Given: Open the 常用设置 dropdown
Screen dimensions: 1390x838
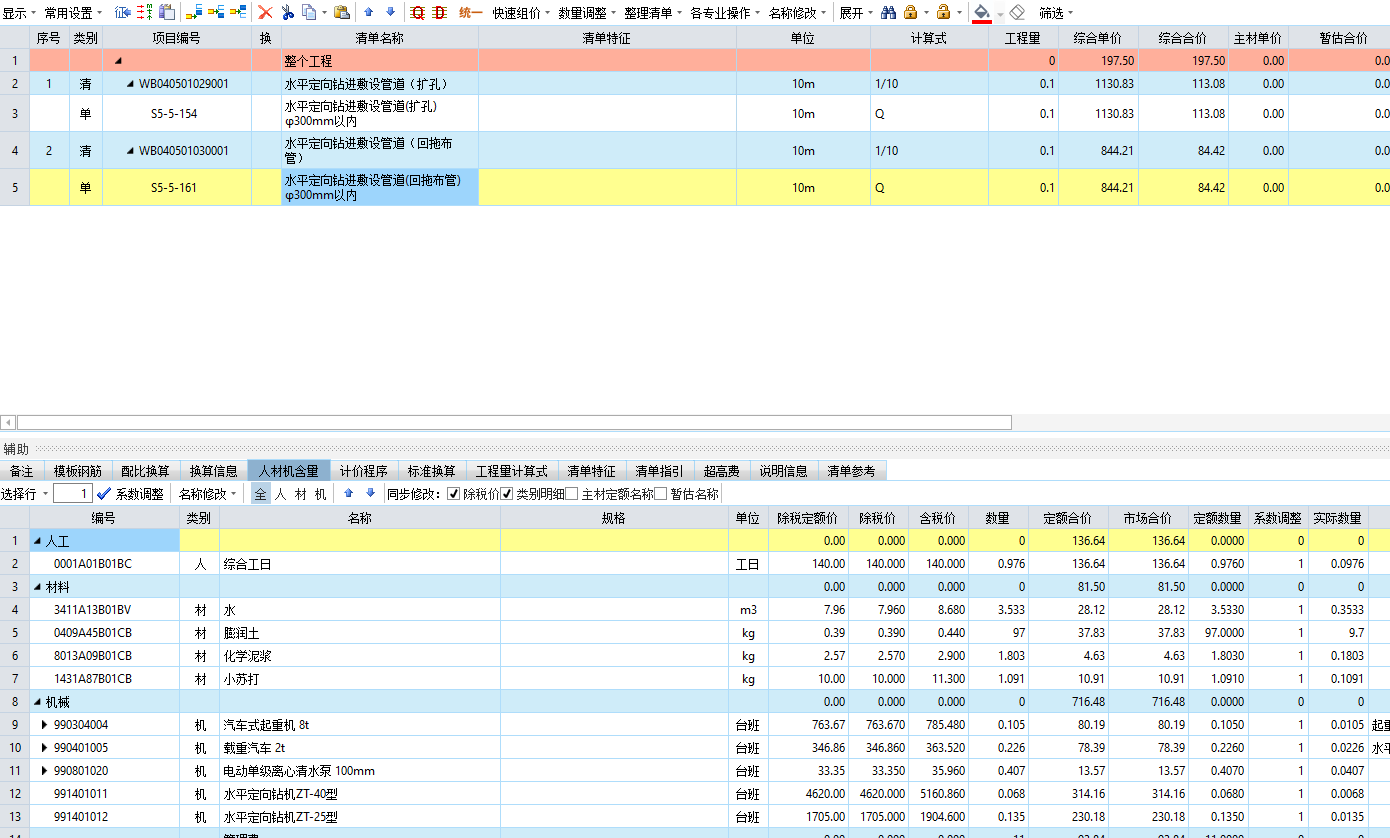Looking at the screenshot, I should [x=72, y=13].
